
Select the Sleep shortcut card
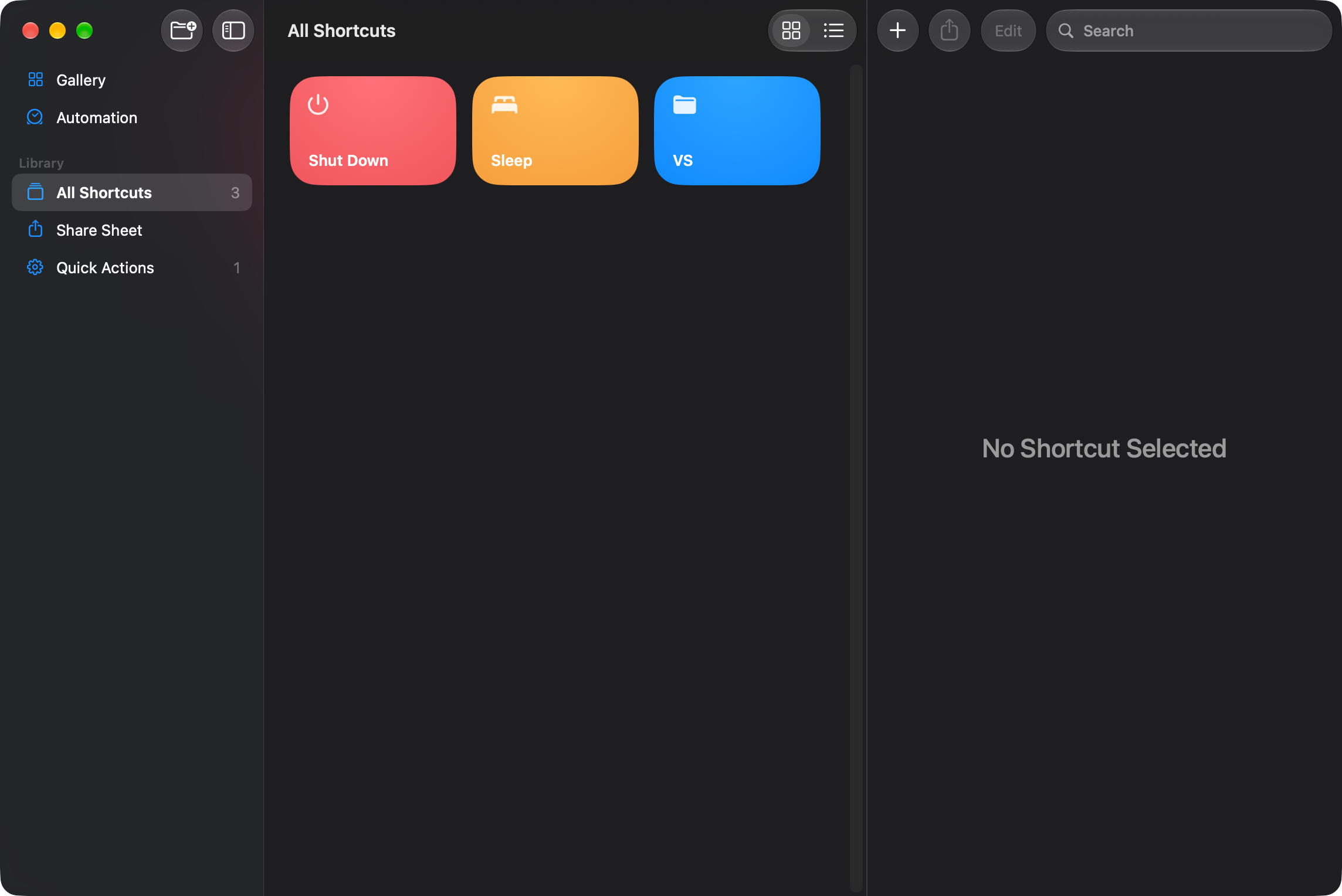555,131
